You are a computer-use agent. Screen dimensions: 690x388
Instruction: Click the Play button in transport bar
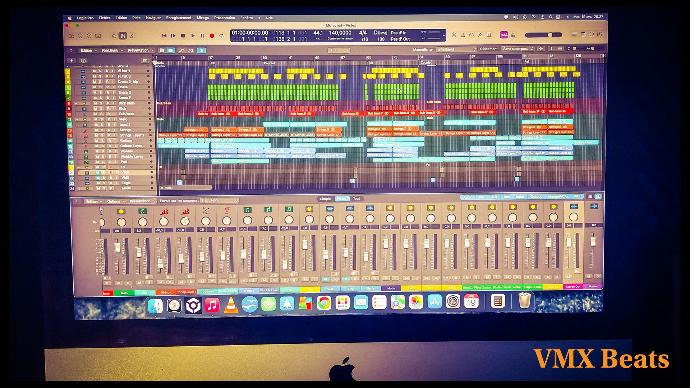click(x=192, y=36)
